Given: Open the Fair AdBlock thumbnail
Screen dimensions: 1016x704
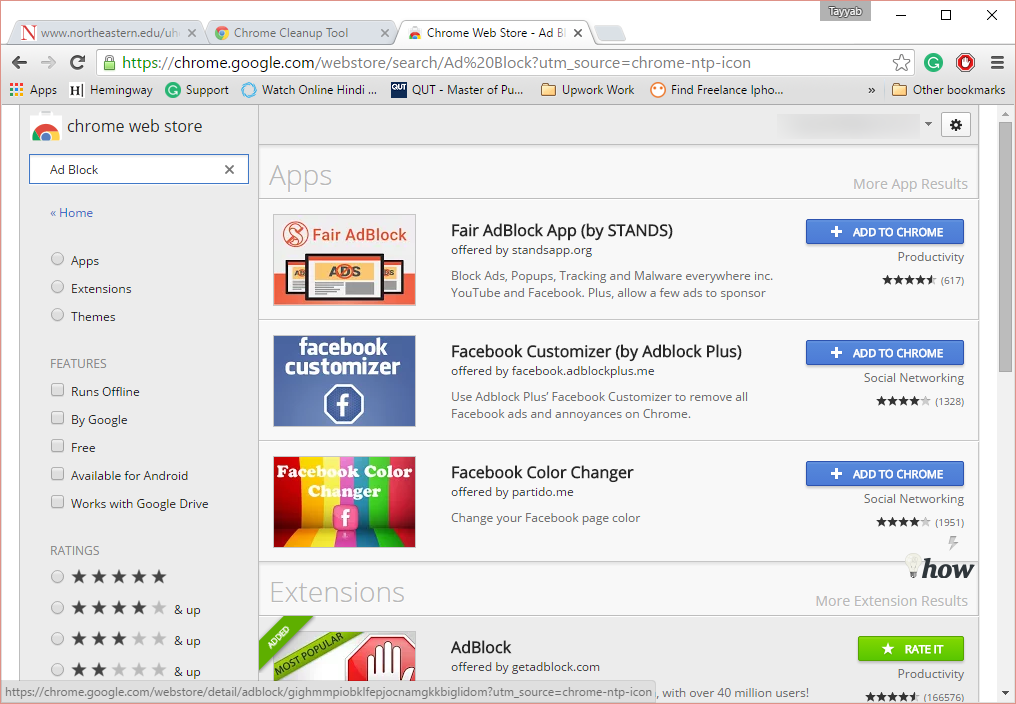Looking at the screenshot, I should click(344, 260).
